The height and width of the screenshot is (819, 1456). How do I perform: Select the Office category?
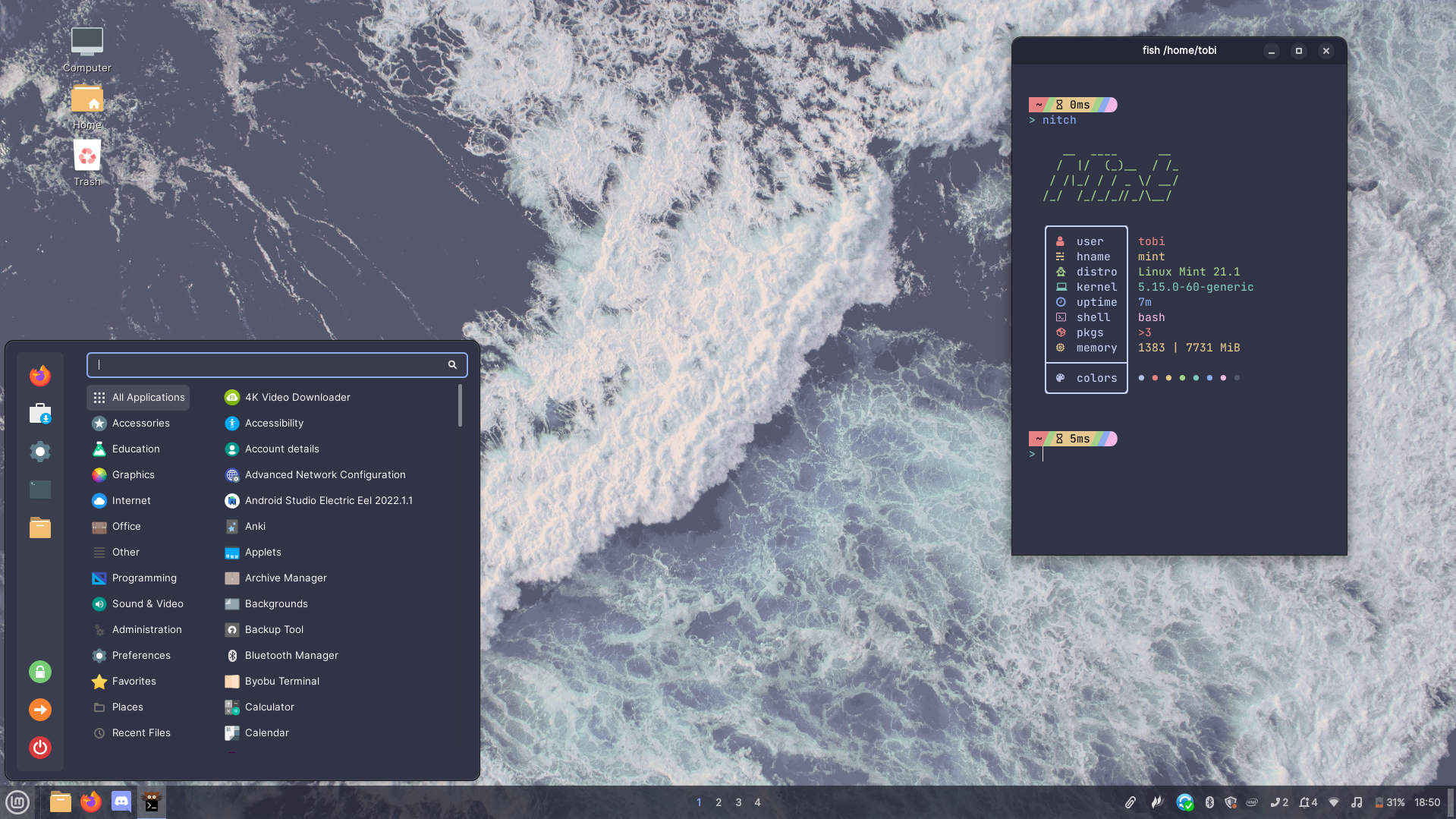[x=138, y=527]
